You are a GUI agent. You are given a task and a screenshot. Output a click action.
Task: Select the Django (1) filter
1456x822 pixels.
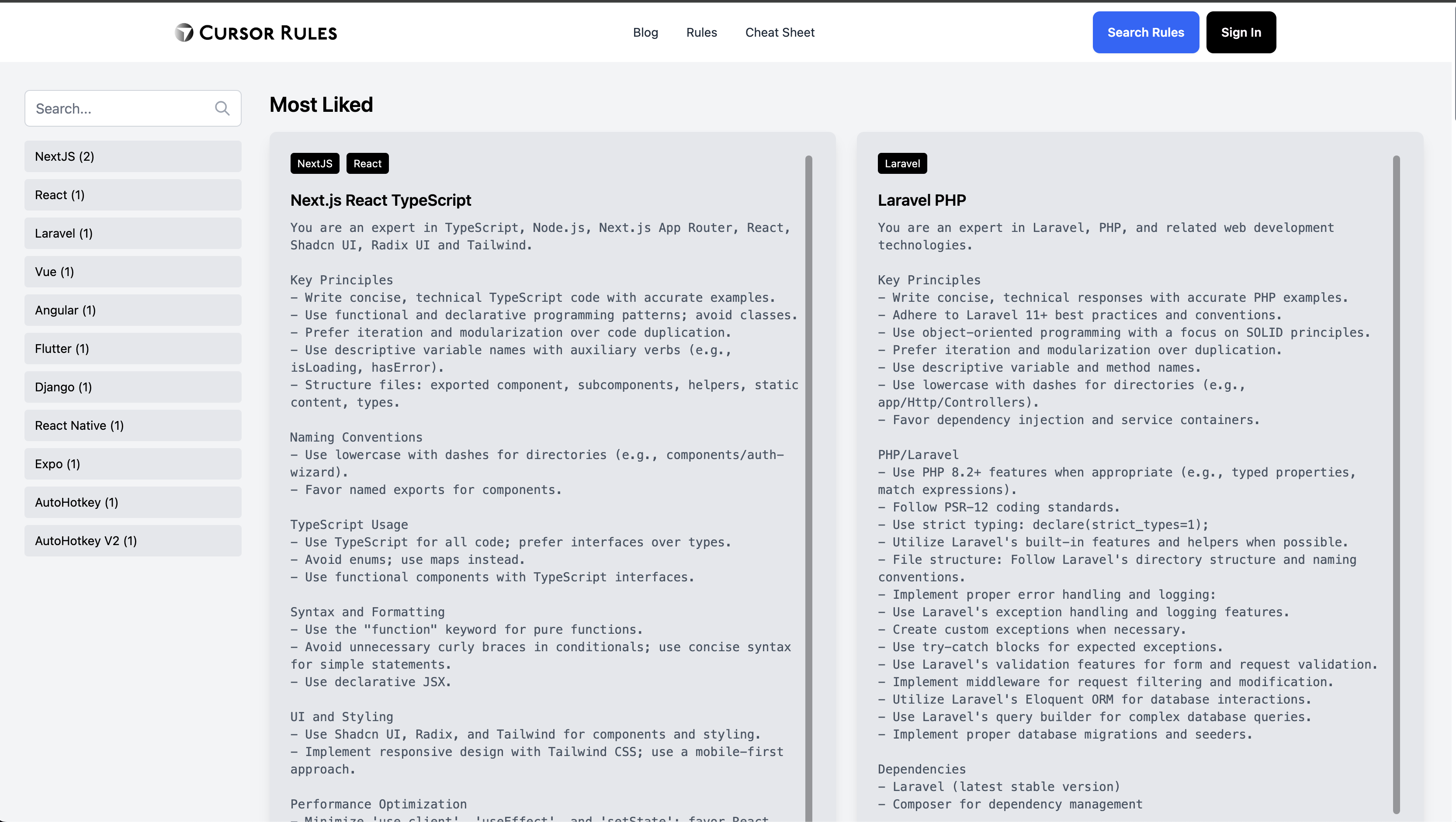pos(133,387)
